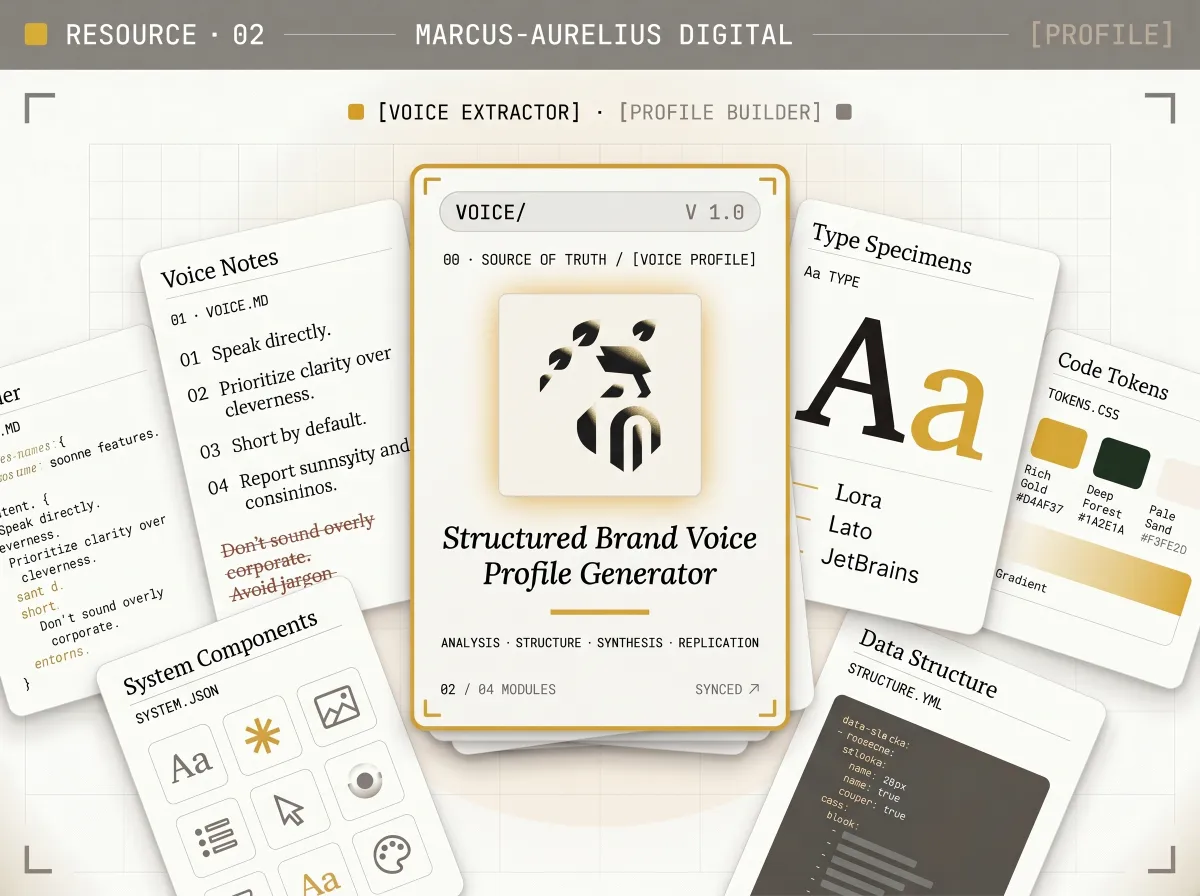This screenshot has width=1200, height=896.
Task: Click the JetBrains font name
Action: tap(869, 564)
